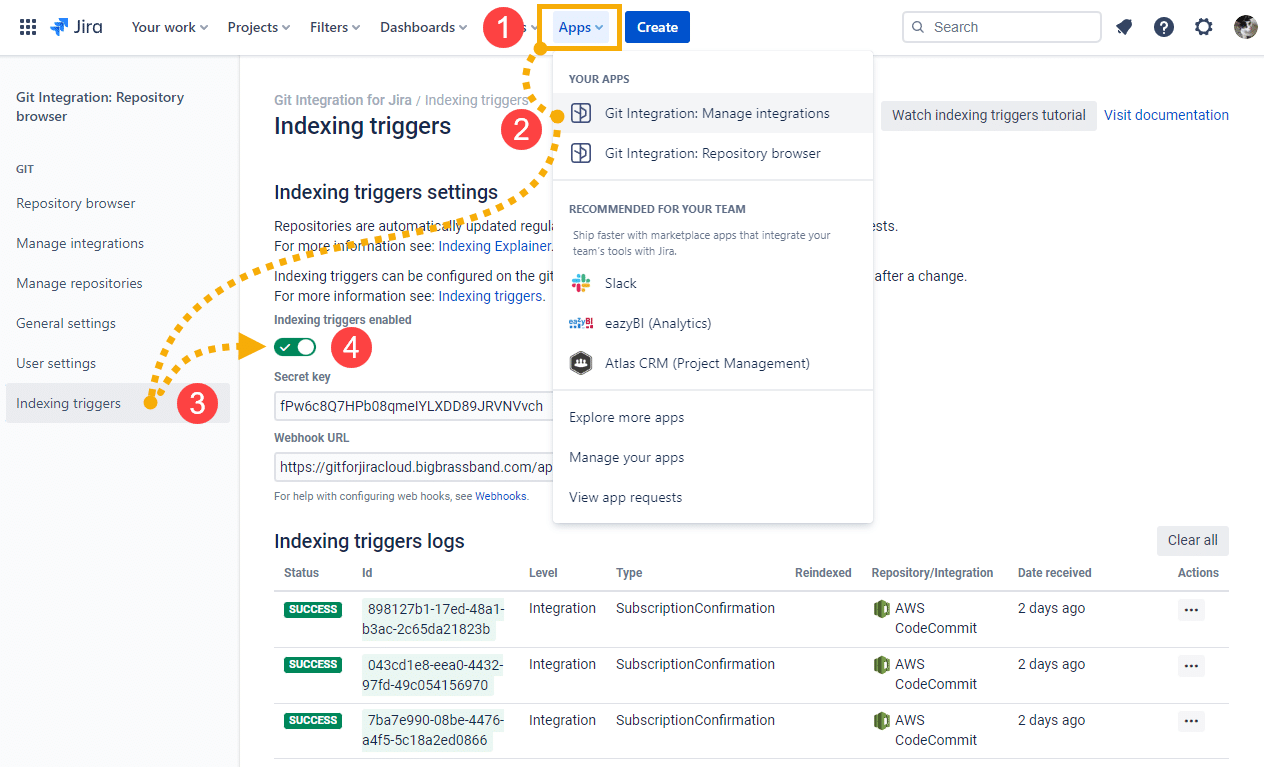Open the app switcher grid icon

[28, 27]
